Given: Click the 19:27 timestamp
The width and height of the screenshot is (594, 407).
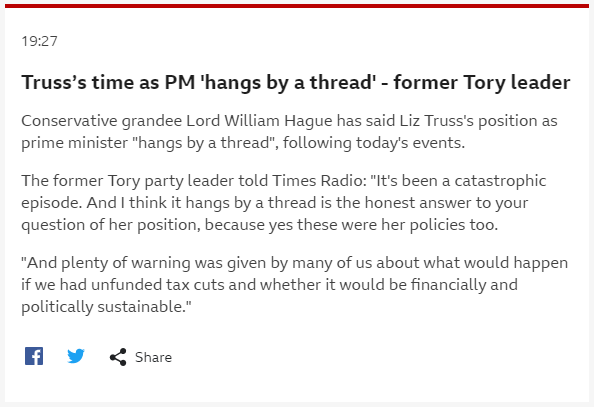Looking at the screenshot, I should click(x=39, y=41).
